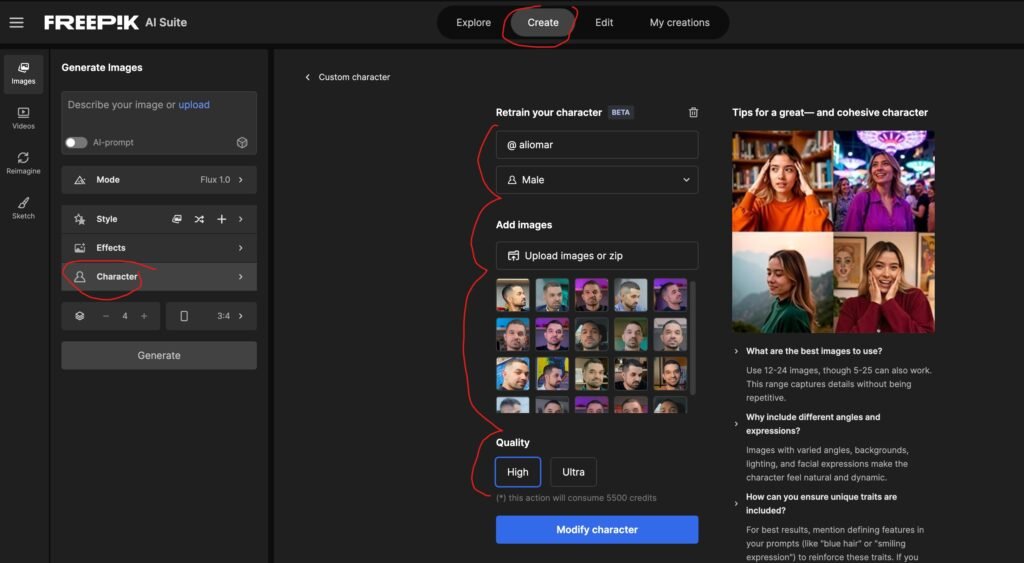The height and width of the screenshot is (563, 1024).
Task: Toggle the AI-prompt switch
Action: [x=76, y=142]
